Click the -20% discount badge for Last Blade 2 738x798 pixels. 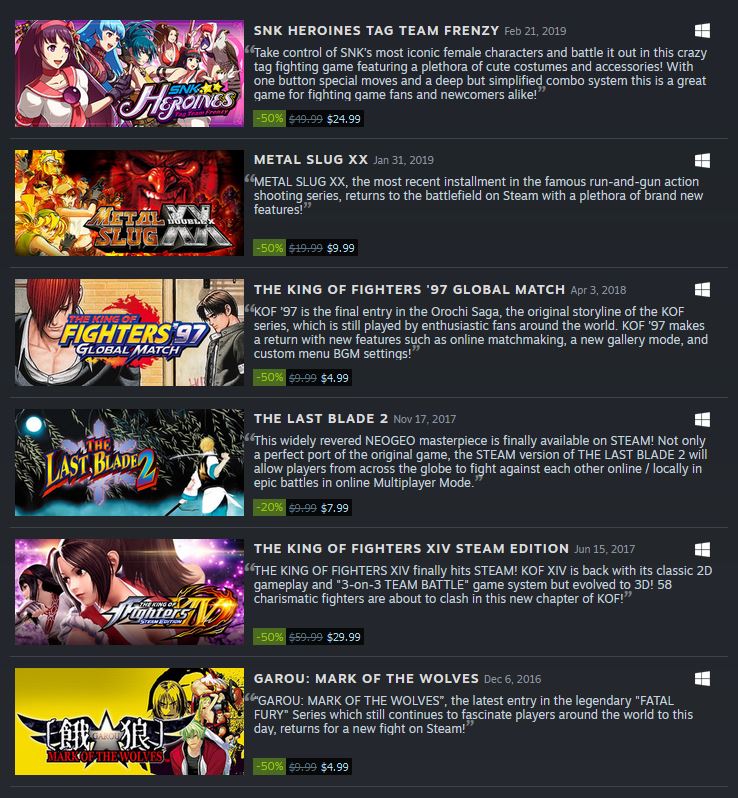pos(270,507)
